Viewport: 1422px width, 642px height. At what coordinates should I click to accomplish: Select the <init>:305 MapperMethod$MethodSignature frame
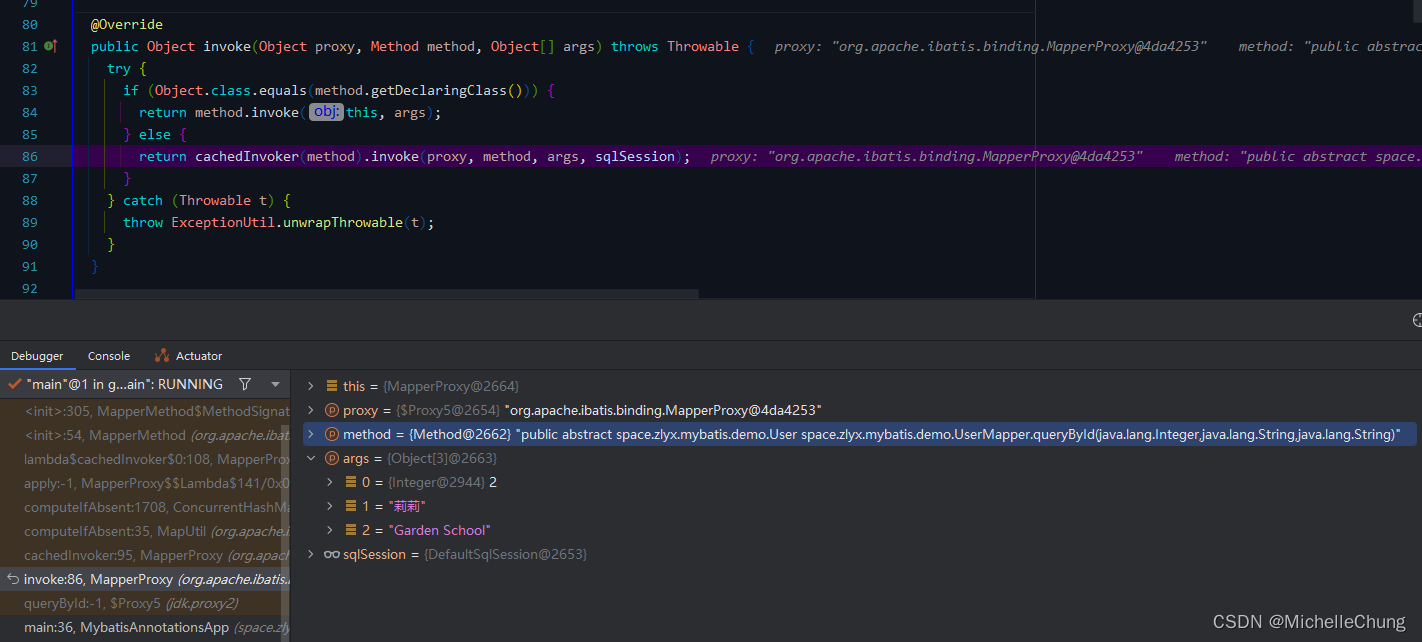click(x=145, y=411)
